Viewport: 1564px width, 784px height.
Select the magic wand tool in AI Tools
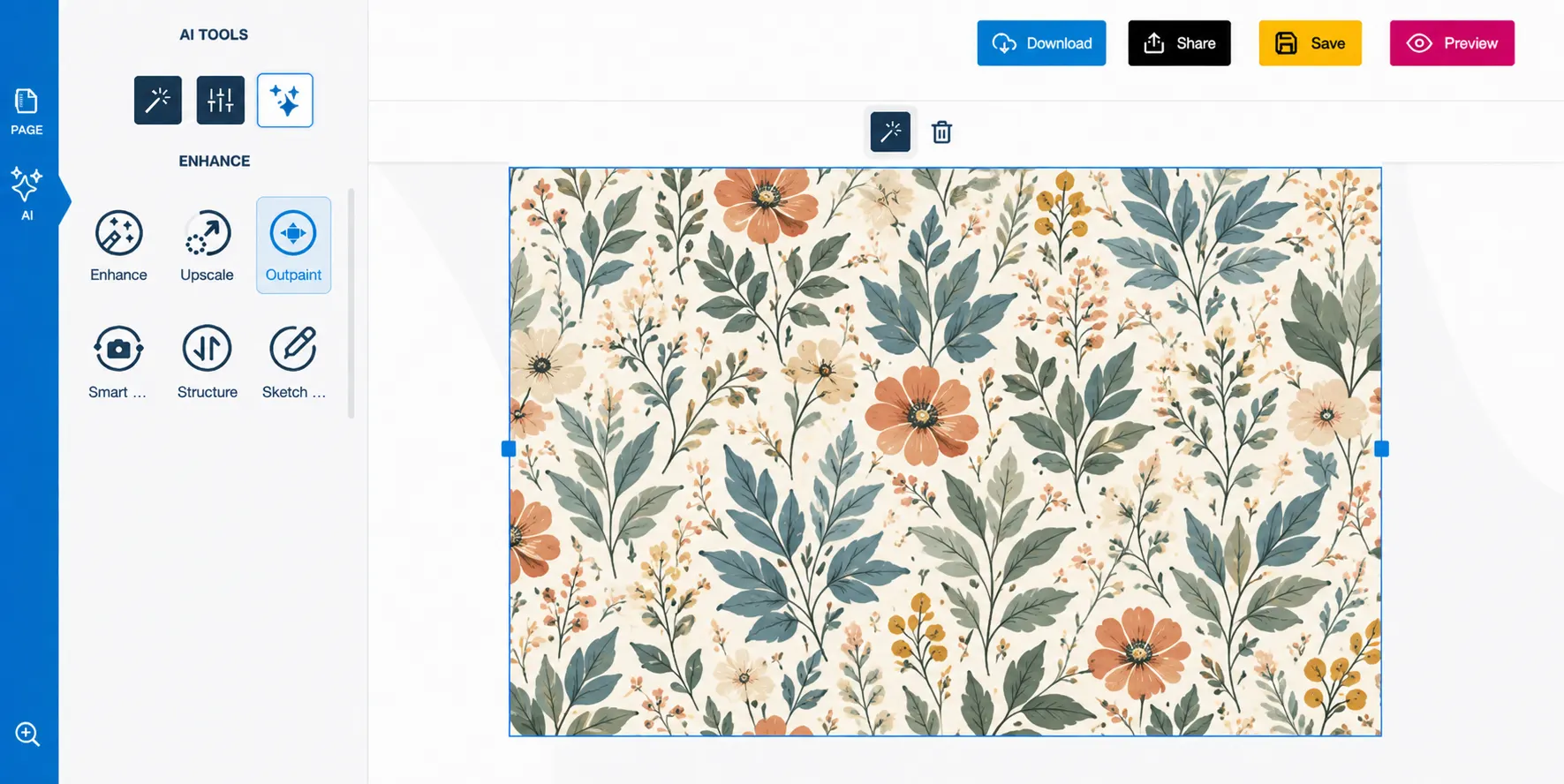158,100
